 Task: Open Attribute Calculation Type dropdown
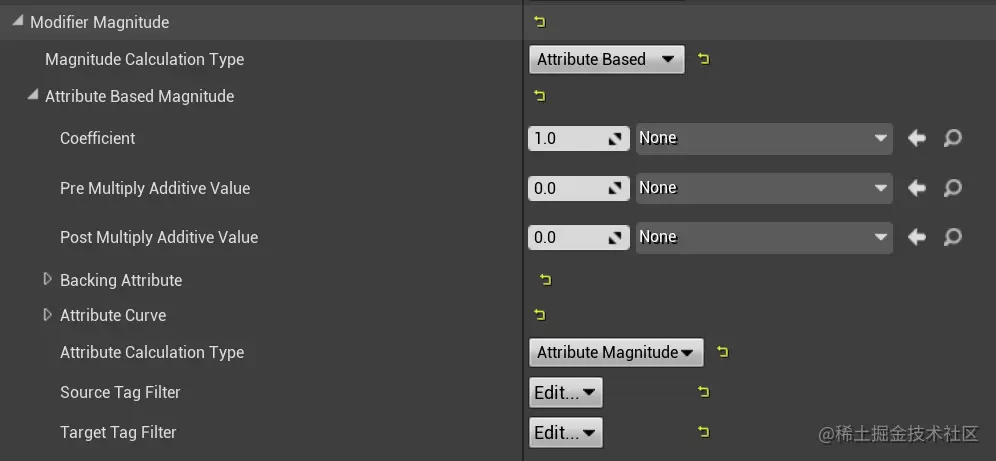click(x=615, y=352)
